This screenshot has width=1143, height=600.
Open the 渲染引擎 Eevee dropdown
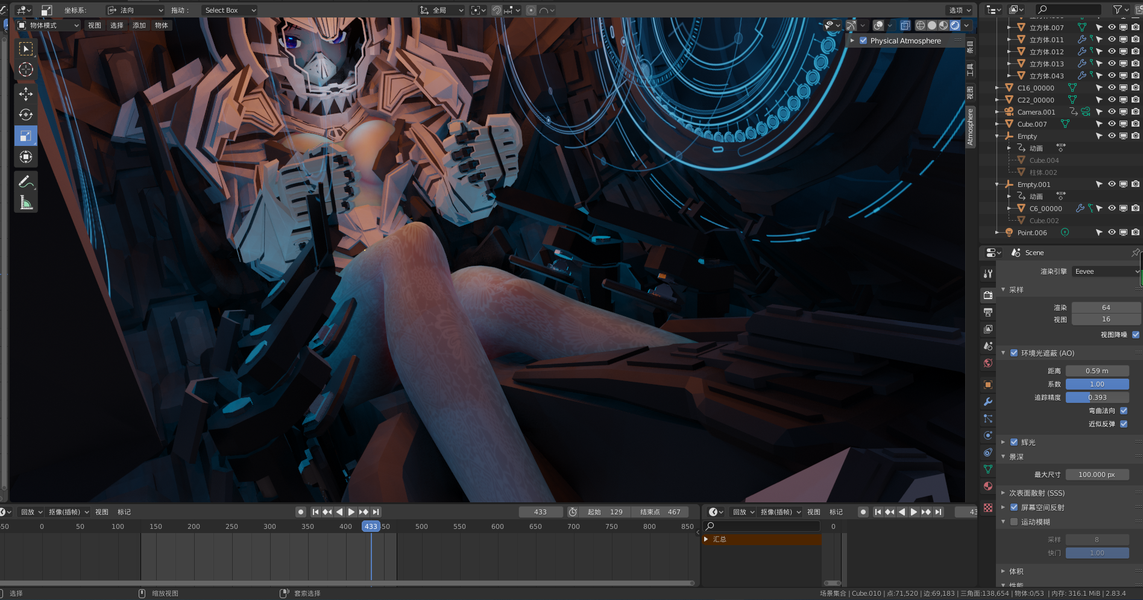click(x=1107, y=271)
